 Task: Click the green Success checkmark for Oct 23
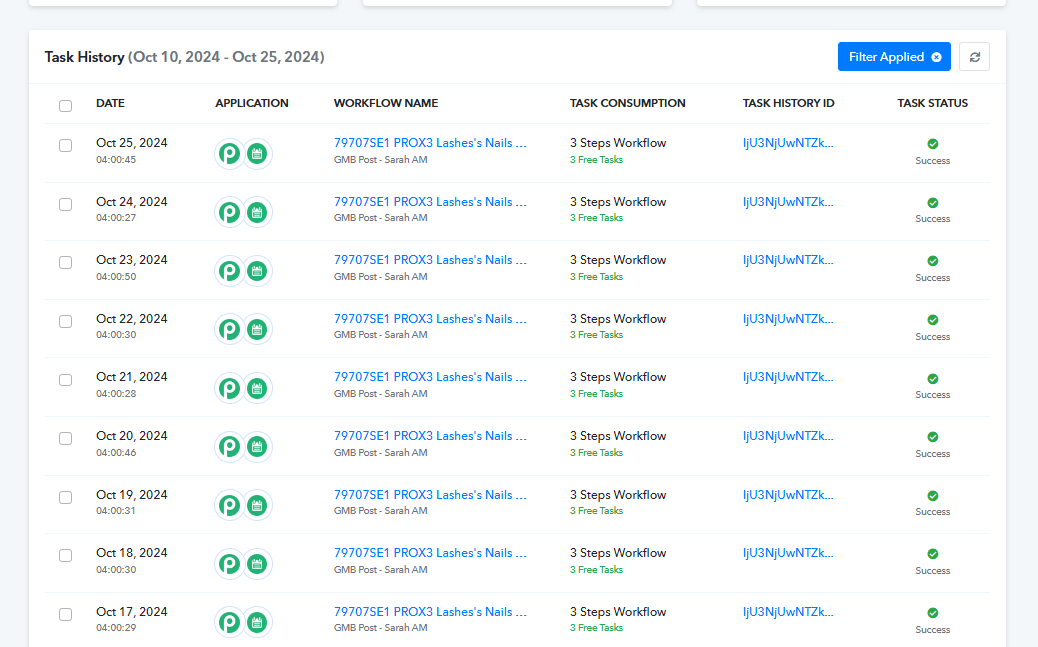933,261
